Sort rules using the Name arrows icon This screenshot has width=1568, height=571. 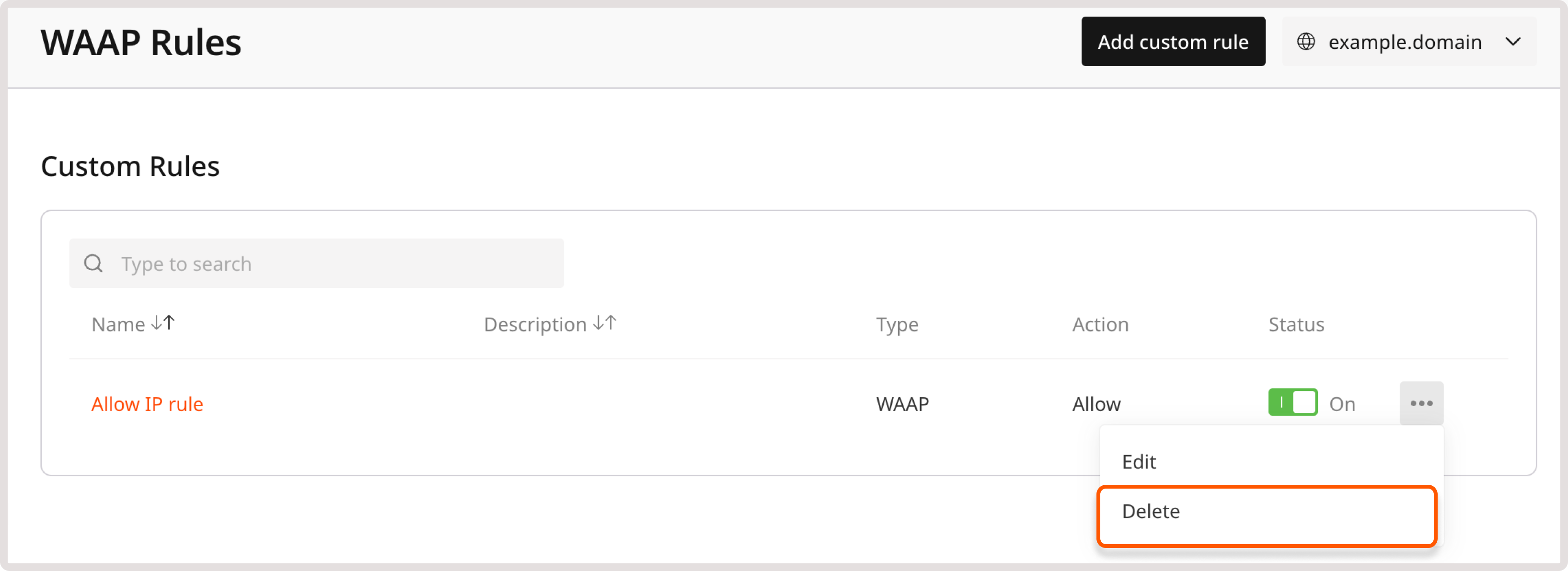[x=163, y=323]
